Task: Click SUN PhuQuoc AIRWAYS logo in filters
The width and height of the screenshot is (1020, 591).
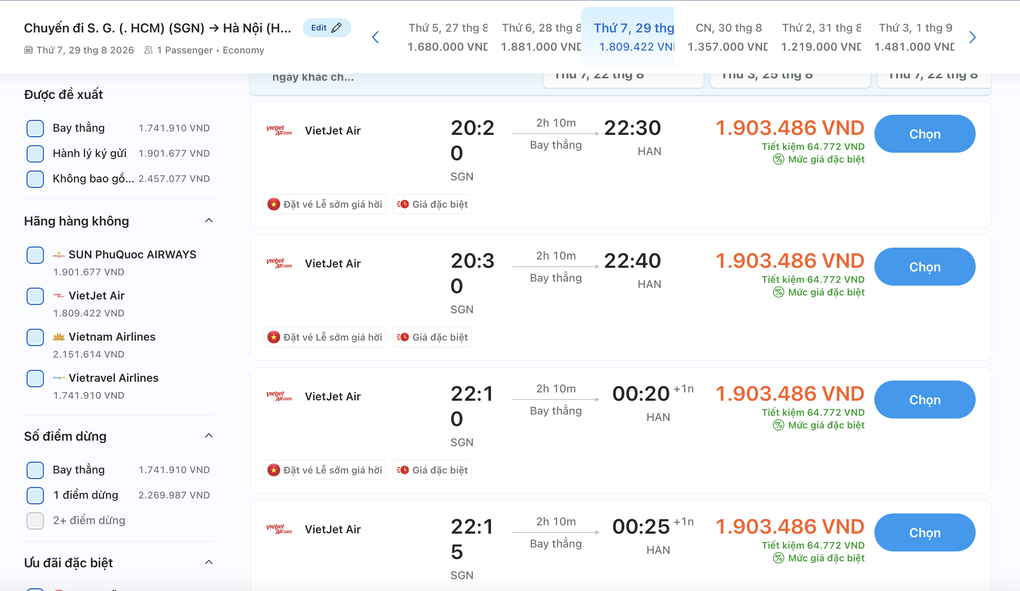Action: (59, 255)
